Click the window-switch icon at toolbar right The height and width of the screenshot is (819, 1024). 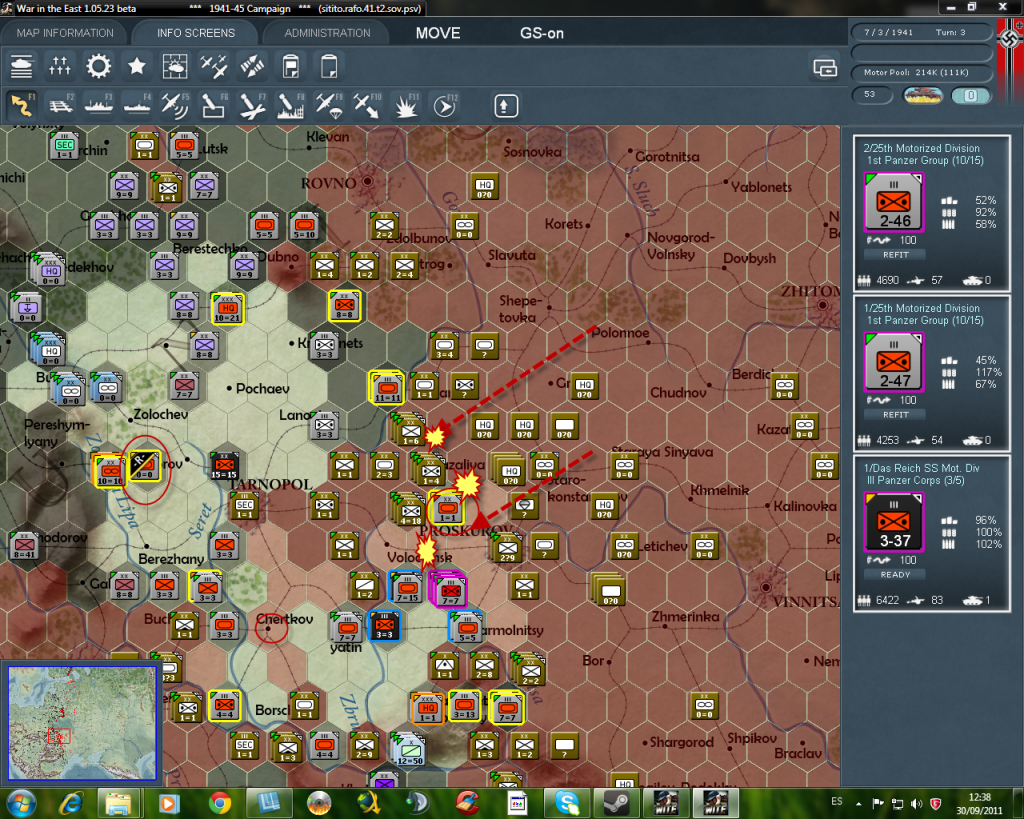(x=825, y=67)
